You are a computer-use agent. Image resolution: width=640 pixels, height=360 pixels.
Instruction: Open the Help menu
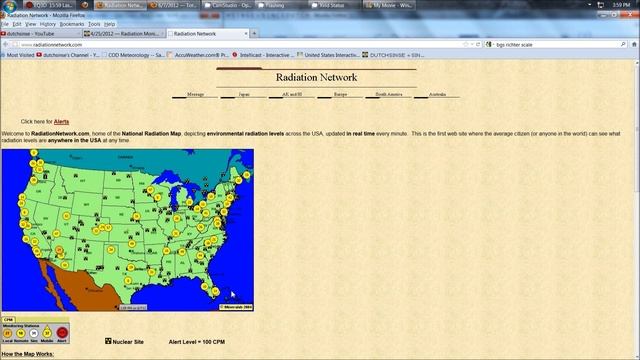[109, 24]
